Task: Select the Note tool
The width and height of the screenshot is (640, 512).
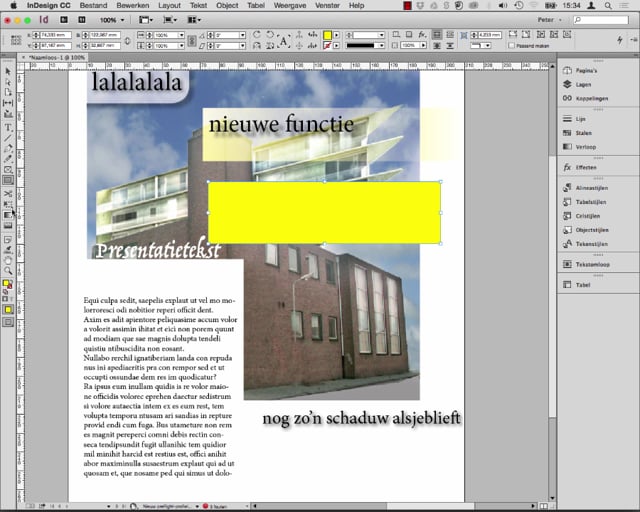Action: click(8, 240)
